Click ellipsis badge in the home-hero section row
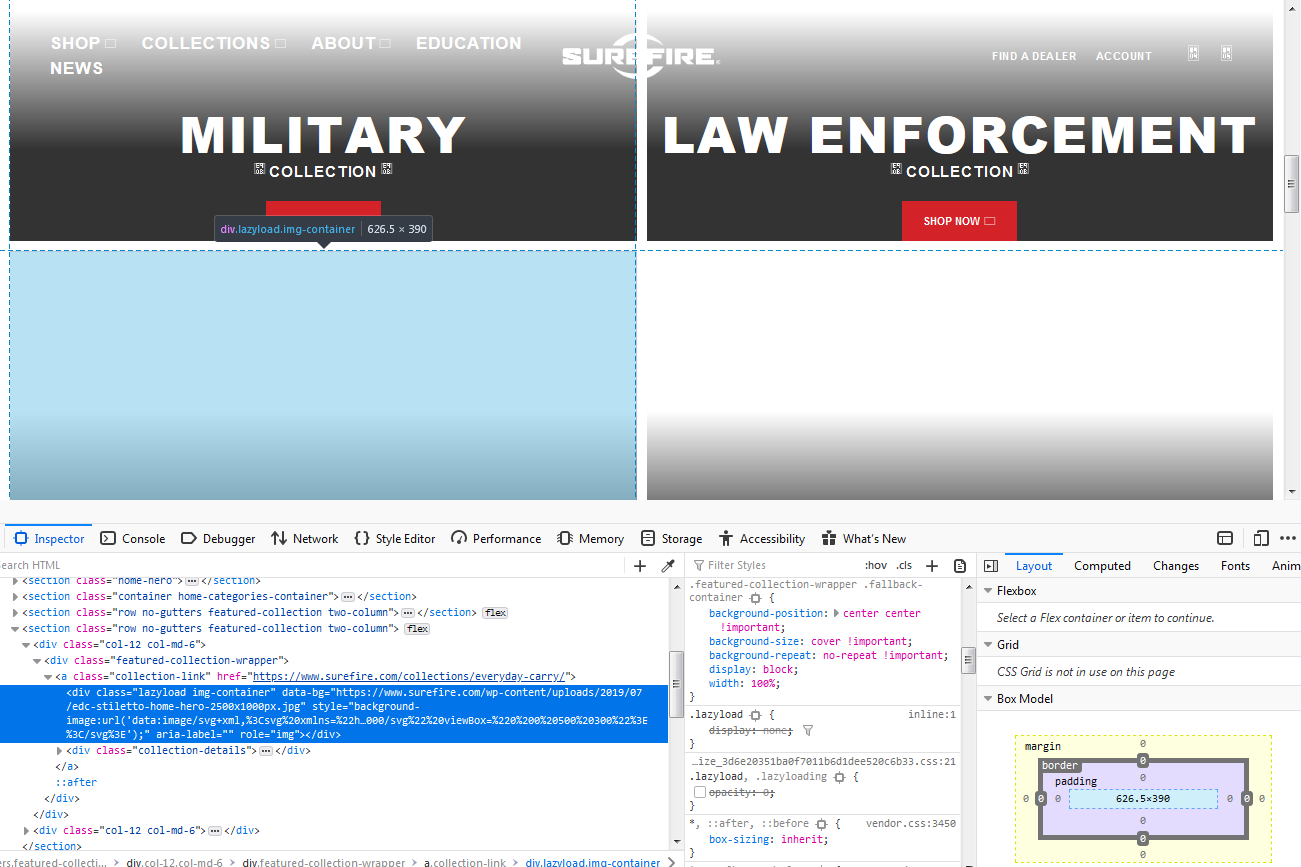The width and height of the screenshot is (1301, 867). 191,581
